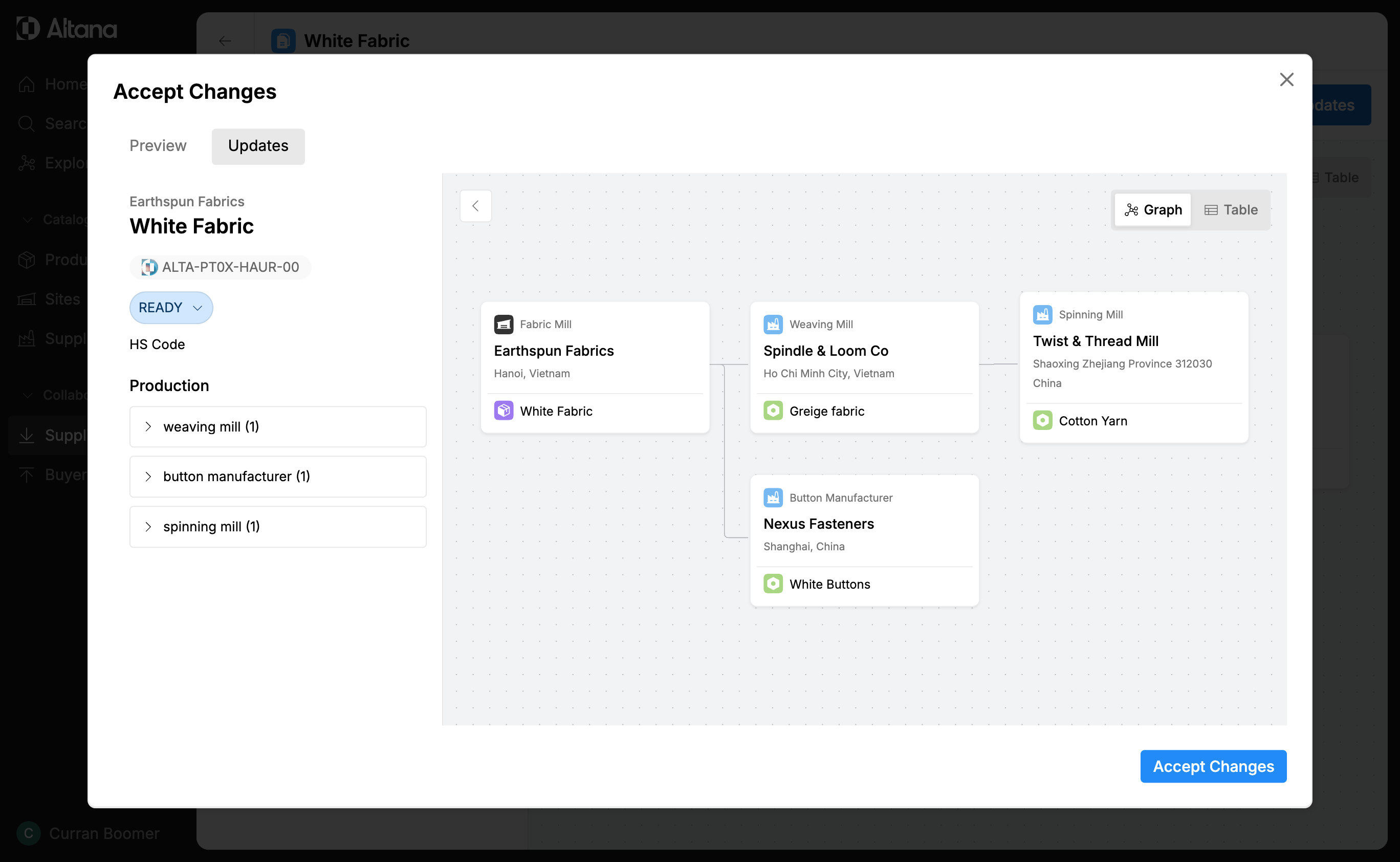Expand the weaving mill (1) section
Image resolution: width=1400 pixels, height=862 pixels.
coord(277,427)
